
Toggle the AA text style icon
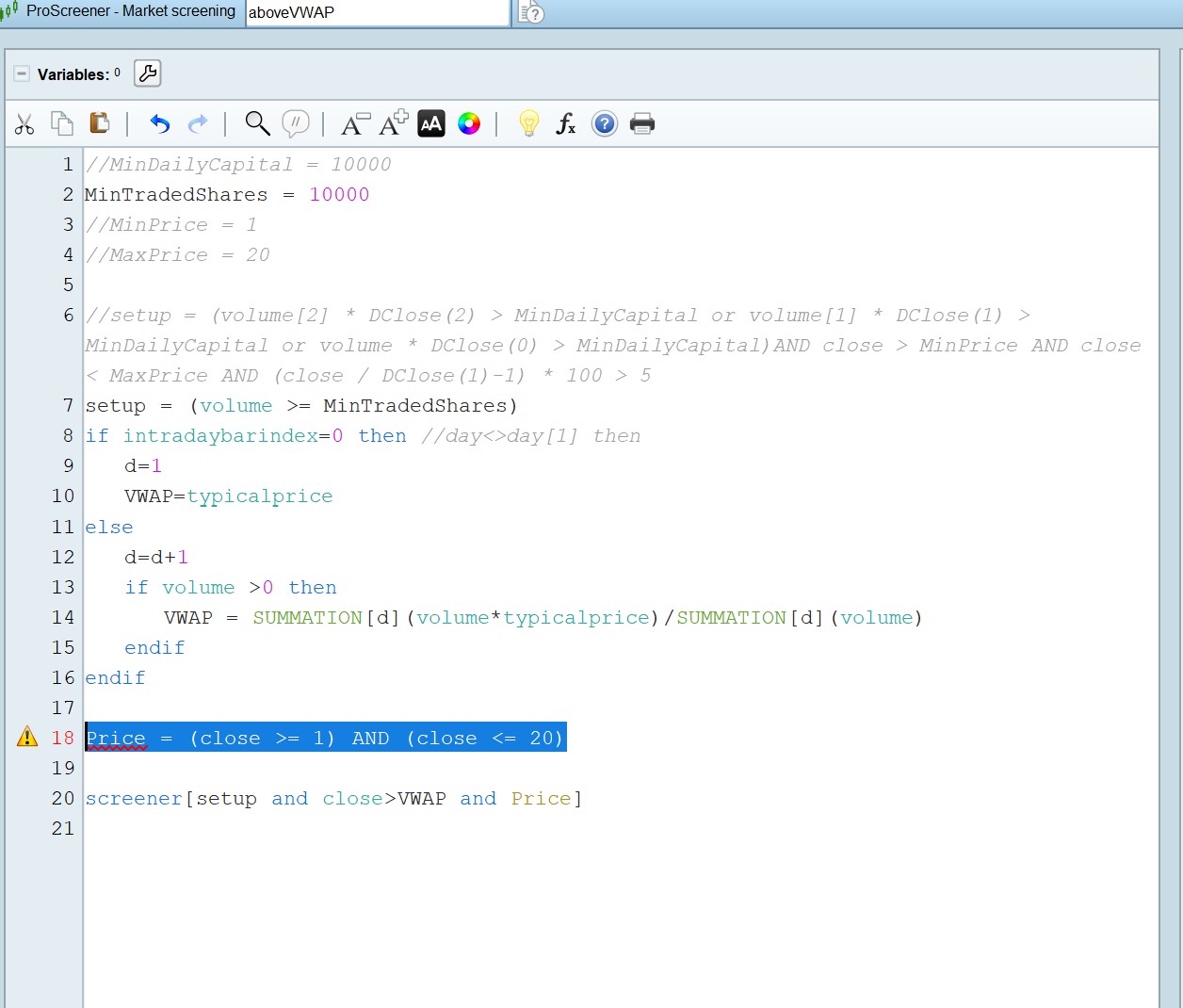[431, 123]
